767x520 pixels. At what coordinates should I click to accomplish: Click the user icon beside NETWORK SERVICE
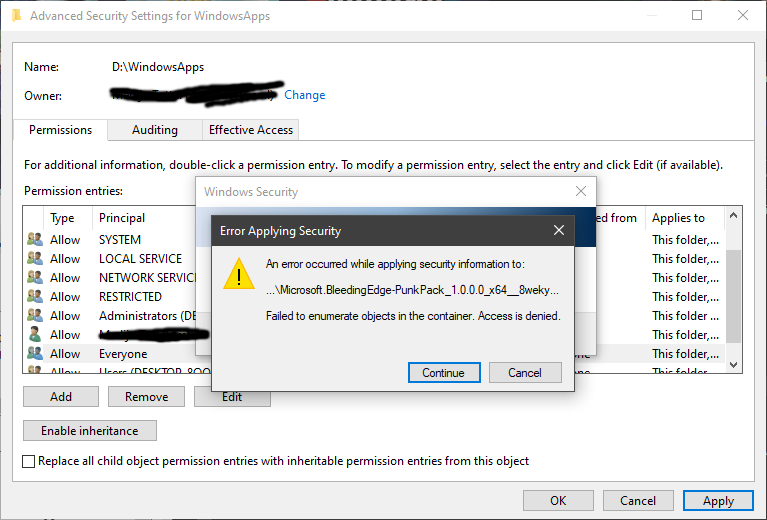[35, 278]
